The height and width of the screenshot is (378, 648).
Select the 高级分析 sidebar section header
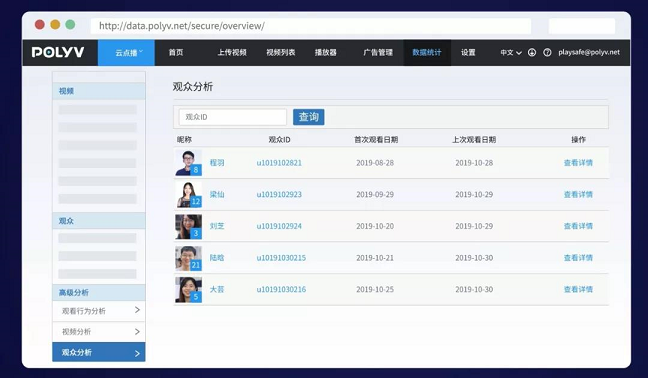click(99, 292)
